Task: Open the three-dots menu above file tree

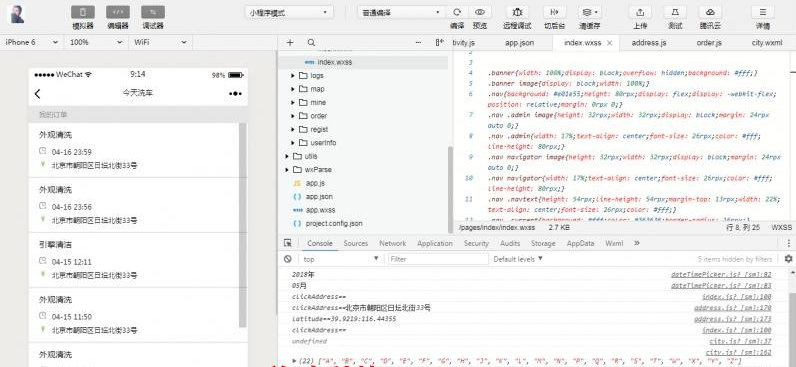Action: 419,43
